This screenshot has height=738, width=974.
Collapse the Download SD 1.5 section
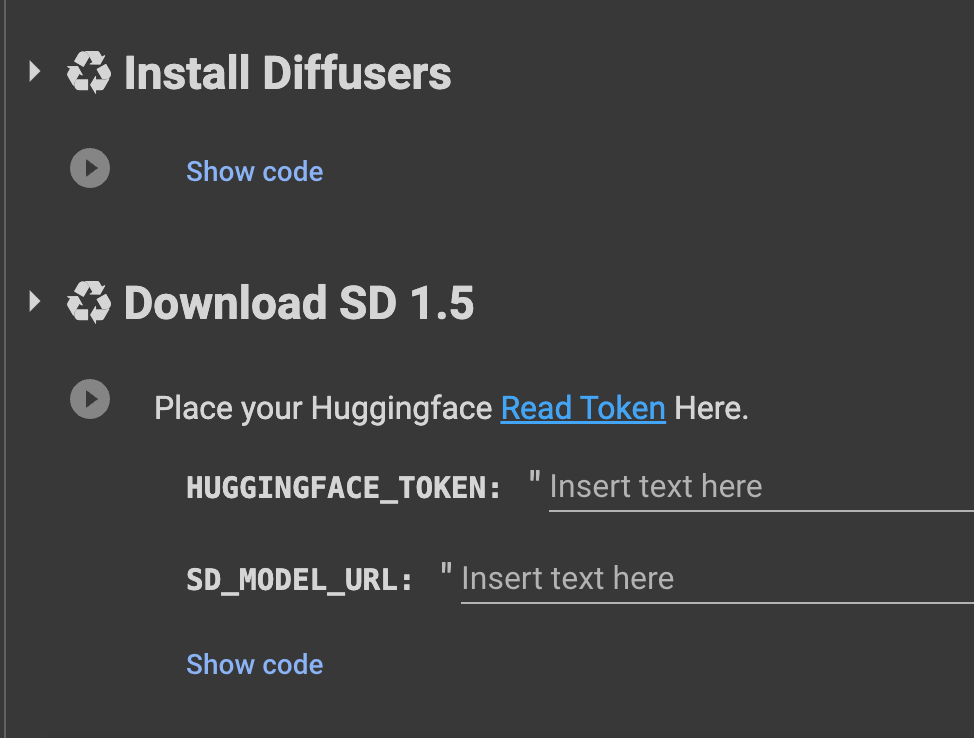(35, 301)
